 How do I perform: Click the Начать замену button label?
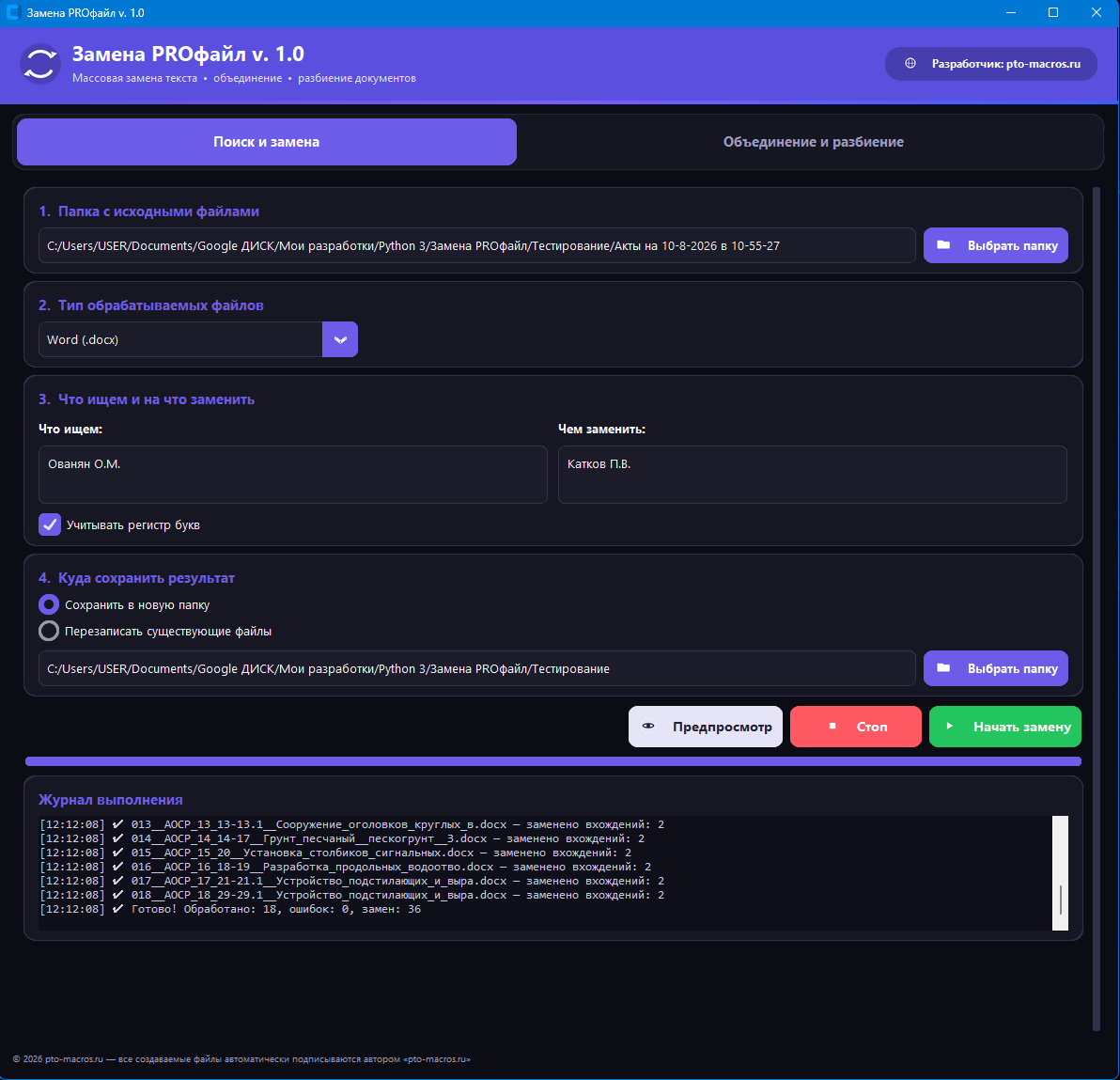pos(1022,727)
